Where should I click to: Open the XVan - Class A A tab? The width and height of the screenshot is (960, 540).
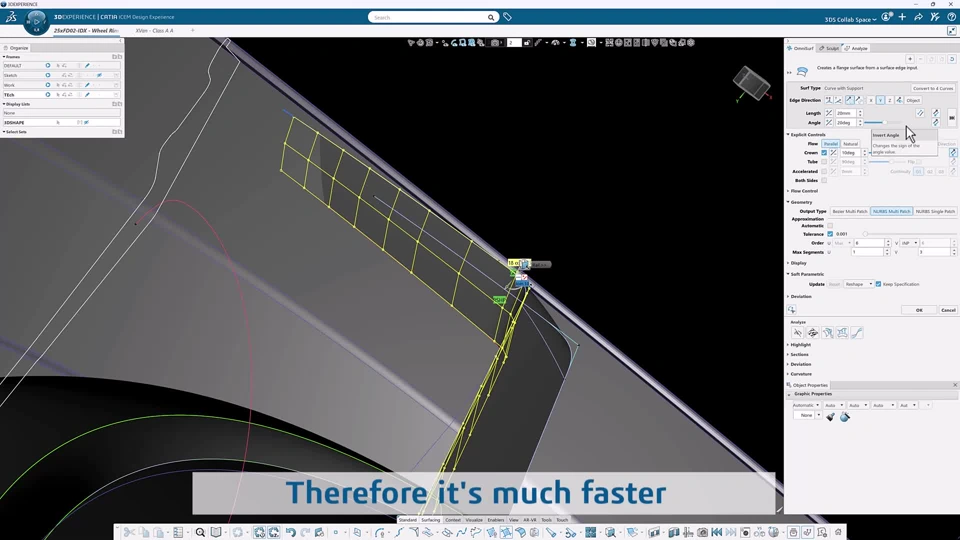point(154,31)
